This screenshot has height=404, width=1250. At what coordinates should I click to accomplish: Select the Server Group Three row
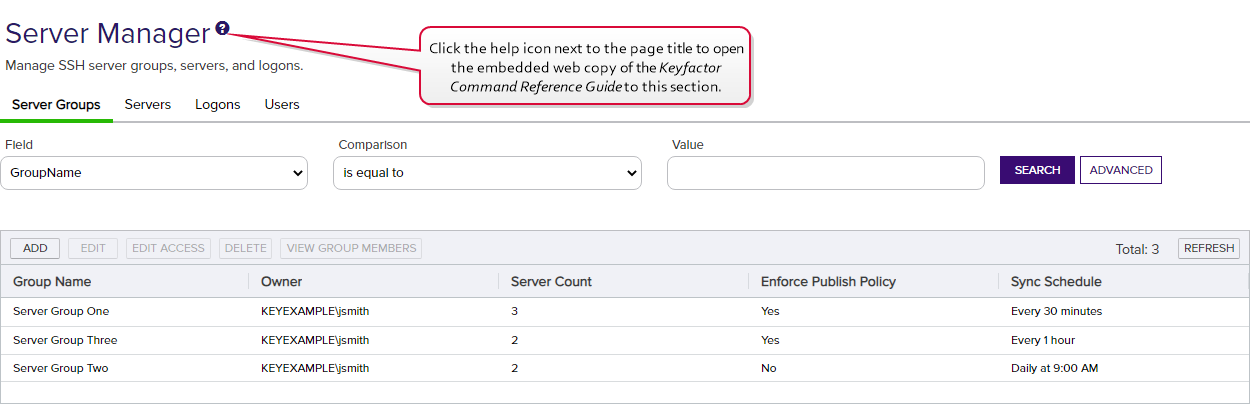pyautogui.click(x=625, y=340)
